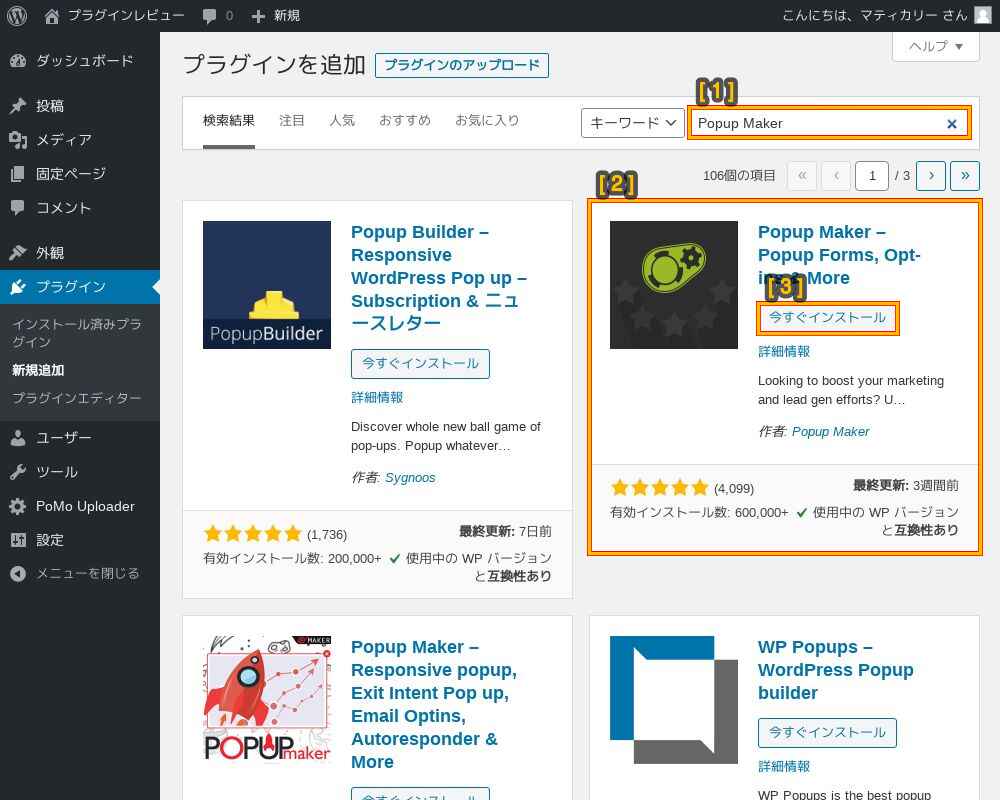Image resolution: width=1000 pixels, height=800 pixels.
Task: Install WP Popups with 今すぐインストール
Action: pyautogui.click(x=827, y=732)
